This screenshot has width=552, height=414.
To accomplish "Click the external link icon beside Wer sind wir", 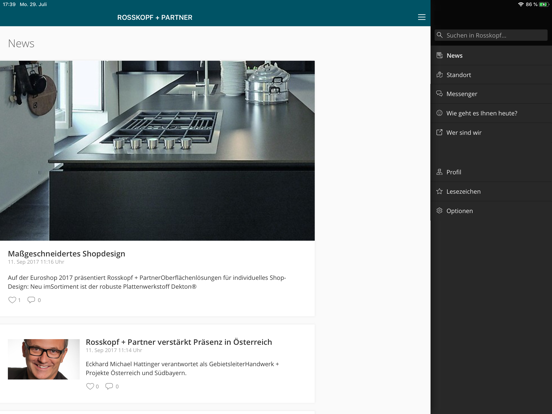I will 439,132.
